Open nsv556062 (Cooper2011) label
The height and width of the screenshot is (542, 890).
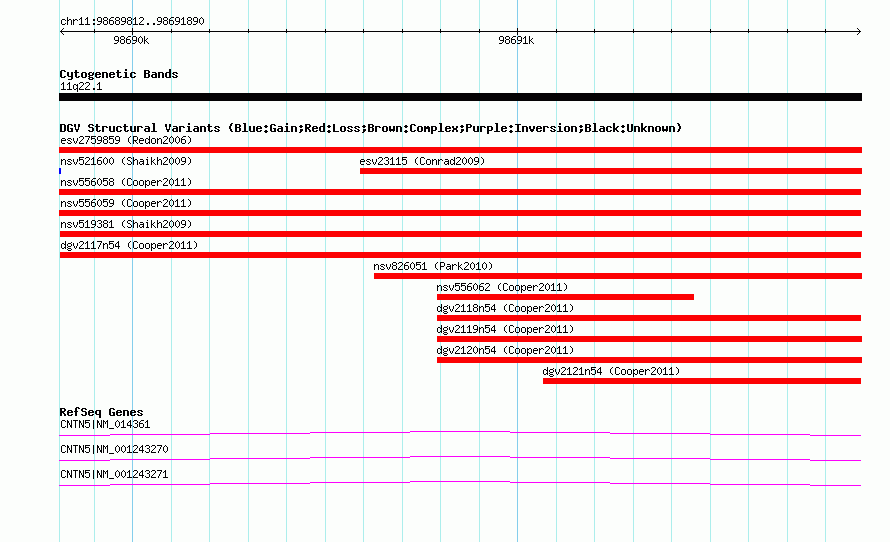pyautogui.click(x=502, y=287)
